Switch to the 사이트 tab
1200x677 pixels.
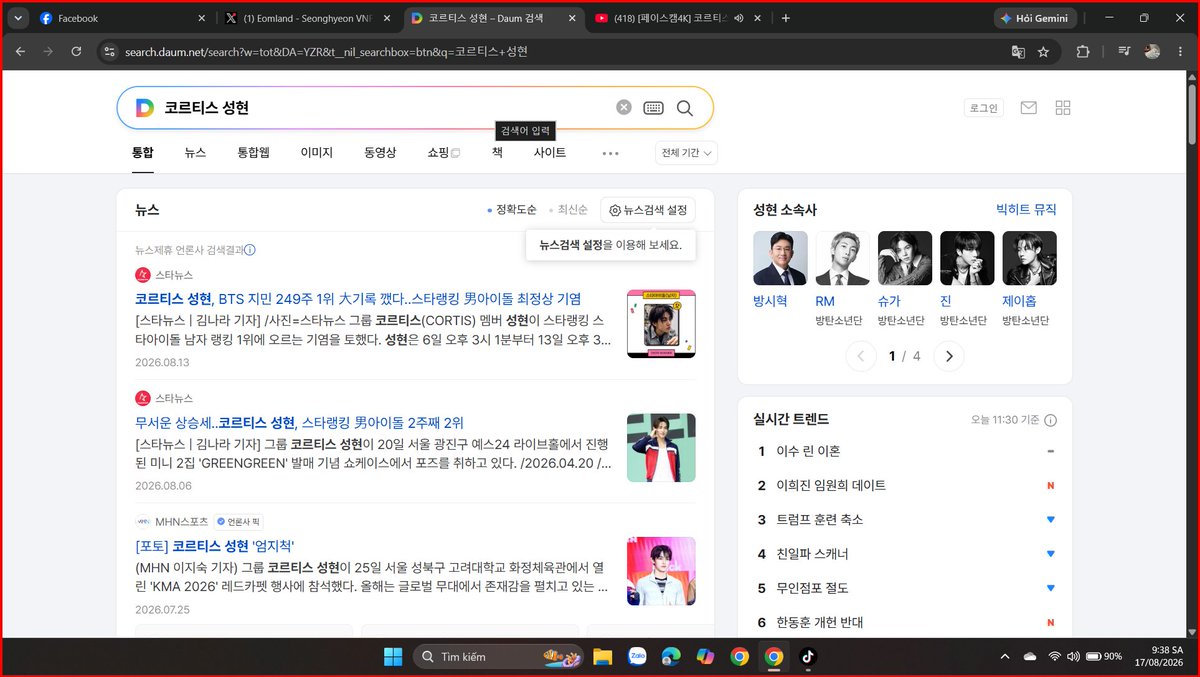[550, 153]
